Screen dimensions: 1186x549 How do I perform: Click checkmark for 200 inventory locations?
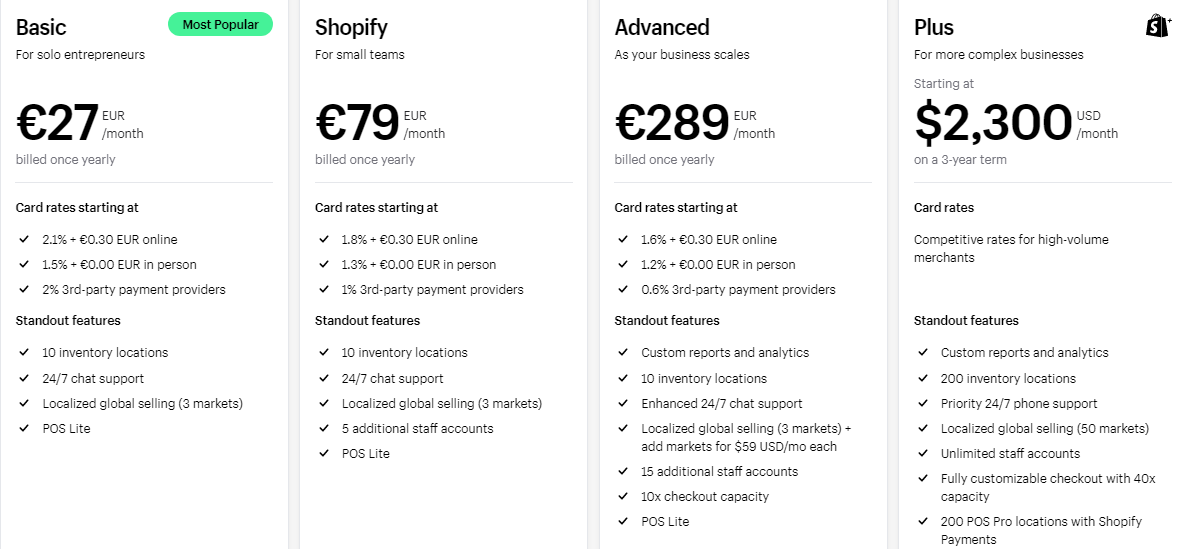click(x=922, y=379)
